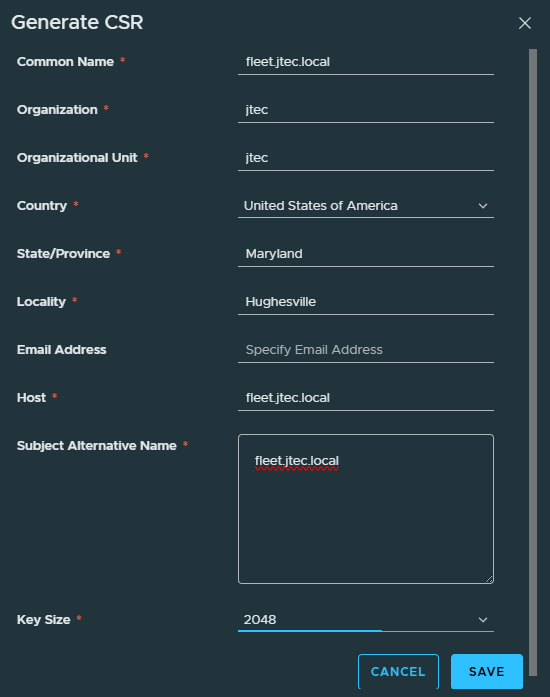The image size is (550, 697).
Task: Click the dialog's vertical scrollbar
Action: (x=533, y=362)
